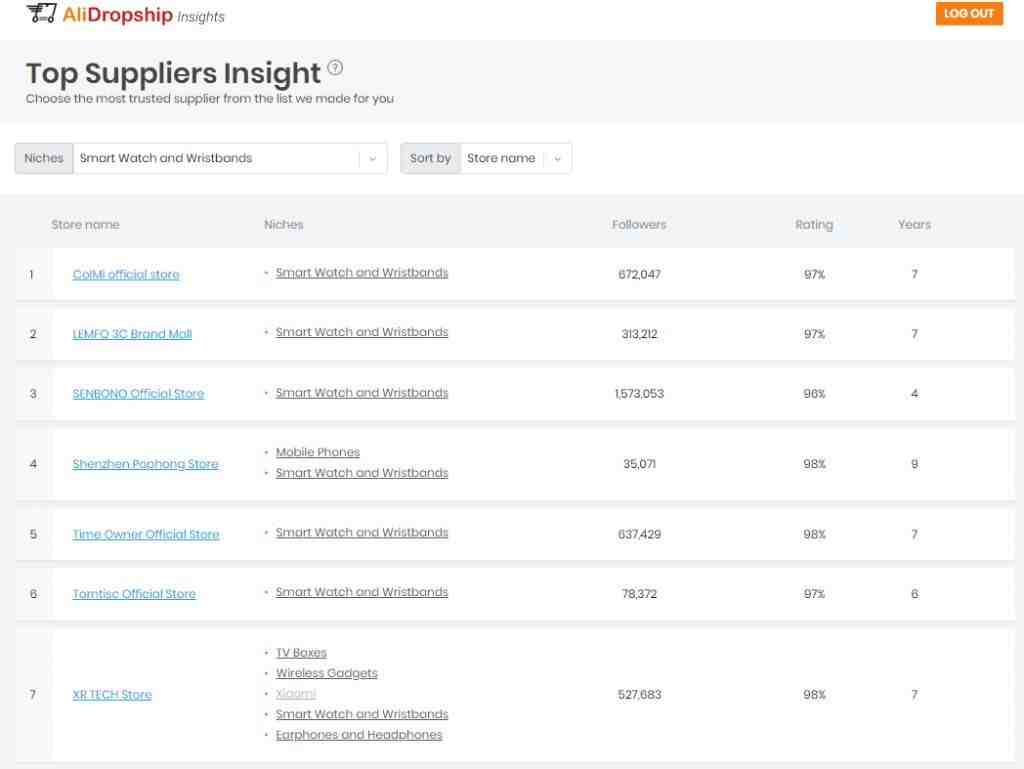This screenshot has width=1024, height=769.
Task: Open the Xiaomi niche link
Action: [x=296, y=694]
